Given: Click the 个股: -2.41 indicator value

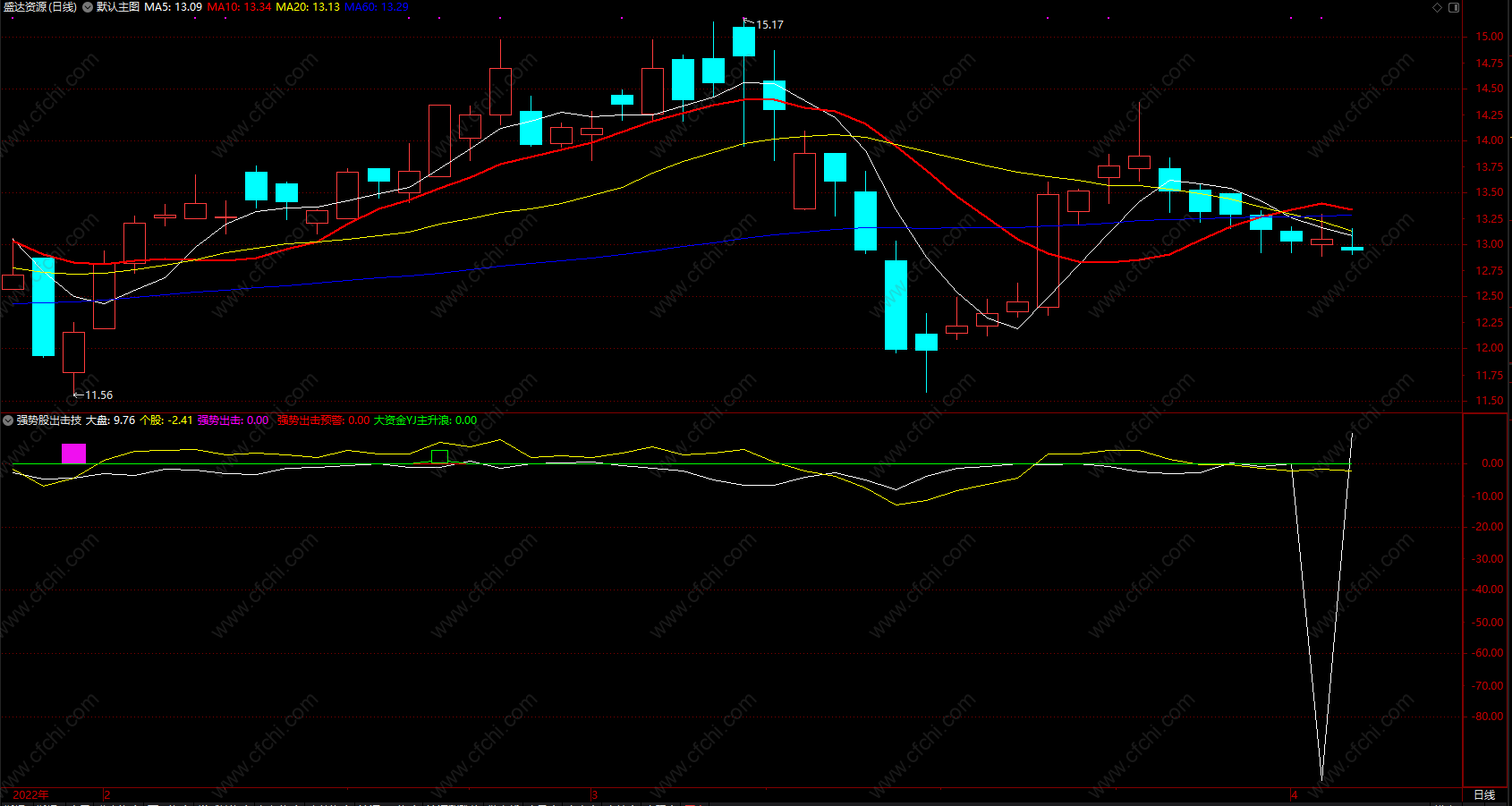Looking at the screenshot, I should tap(166, 420).
